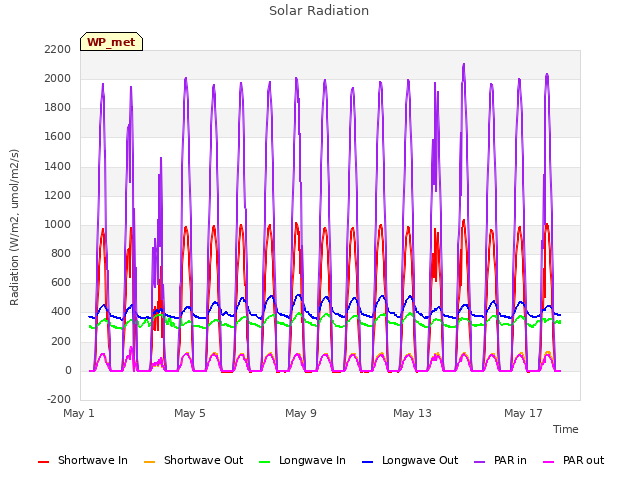Click the 1000 y-axis tick label
The height and width of the screenshot is (480, 640).
(58, 224)
